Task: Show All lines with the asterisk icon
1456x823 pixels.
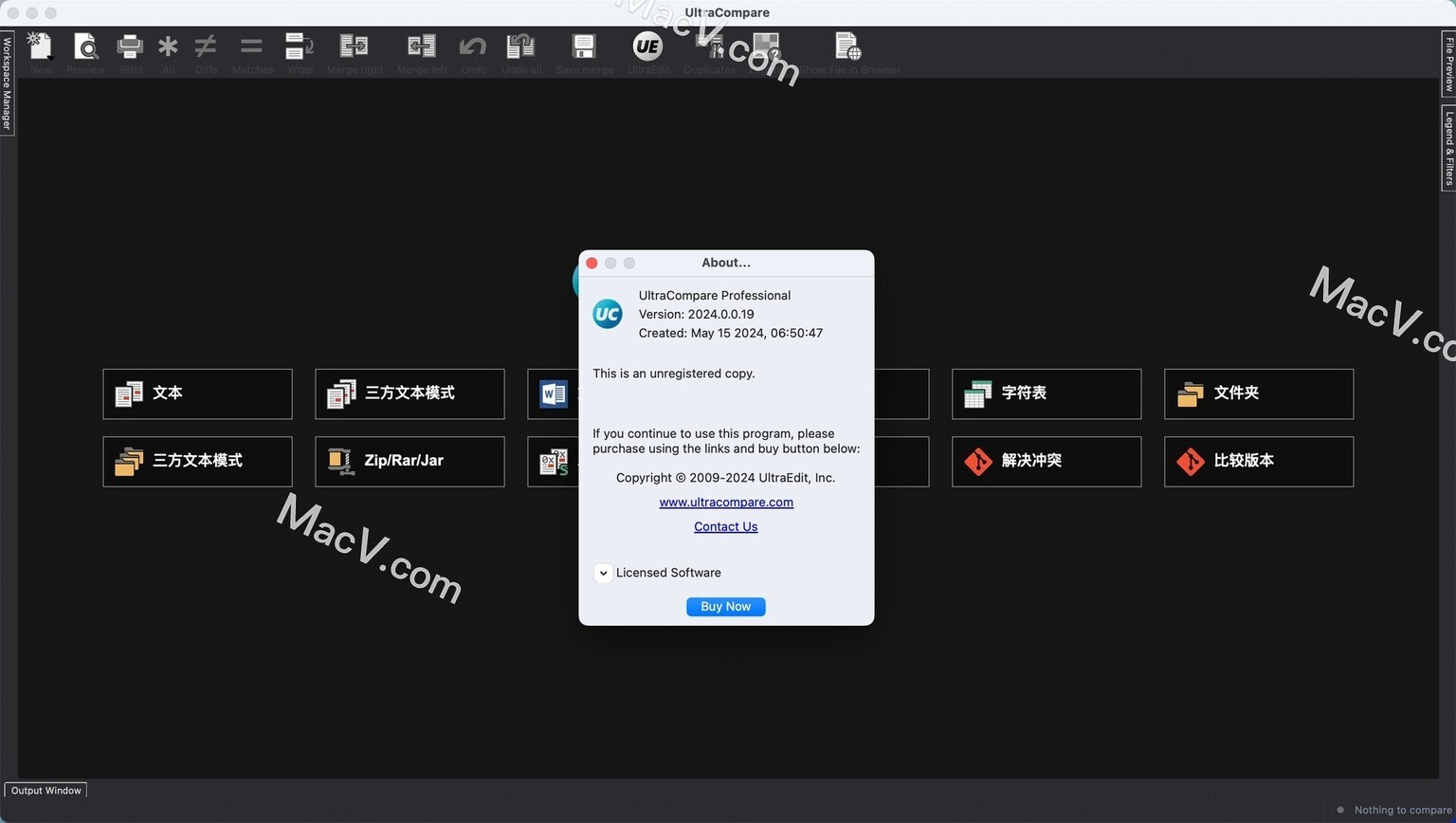Action: 168,46
